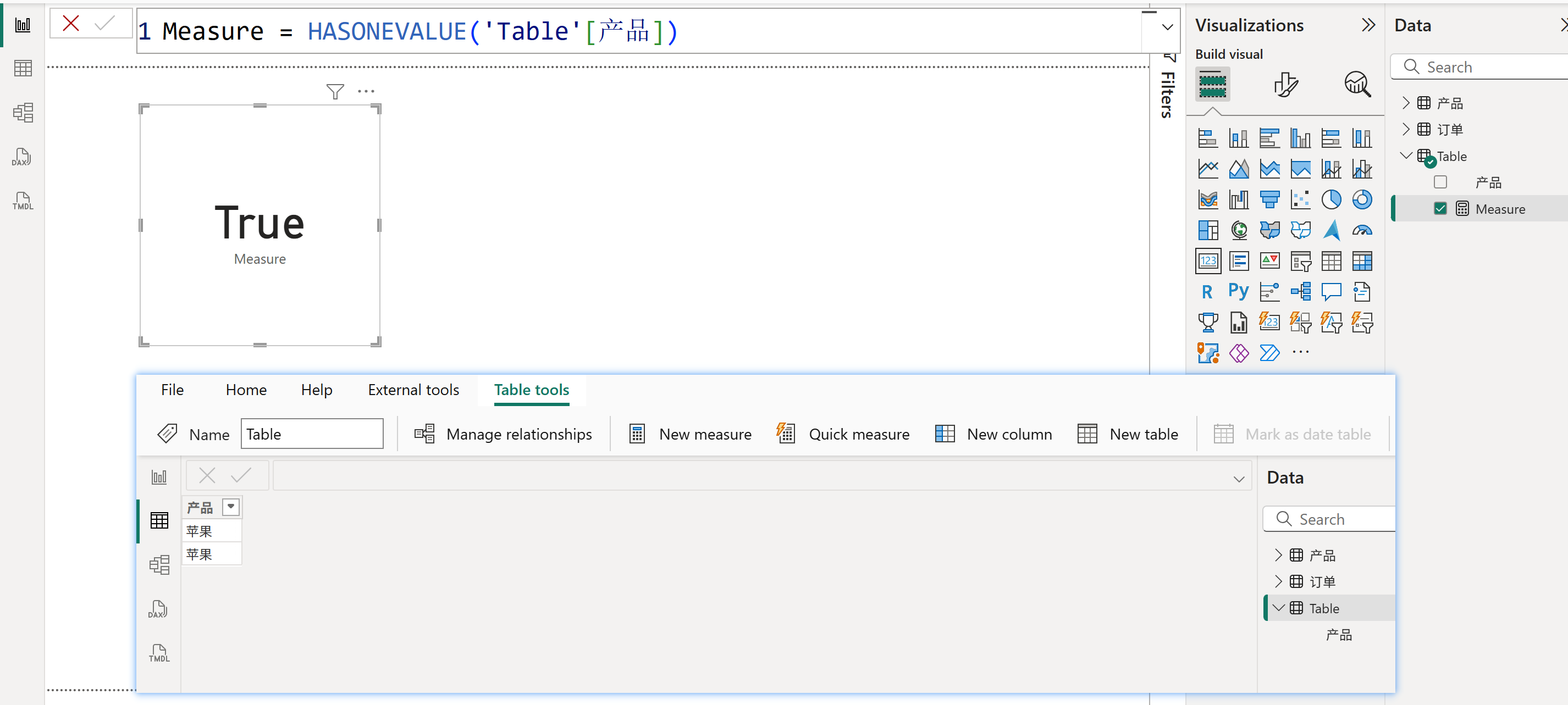The width and height of the screenshot is (1568, 705).
Task: Expand the 产品 table in top Data pane
Action: 1405,103
